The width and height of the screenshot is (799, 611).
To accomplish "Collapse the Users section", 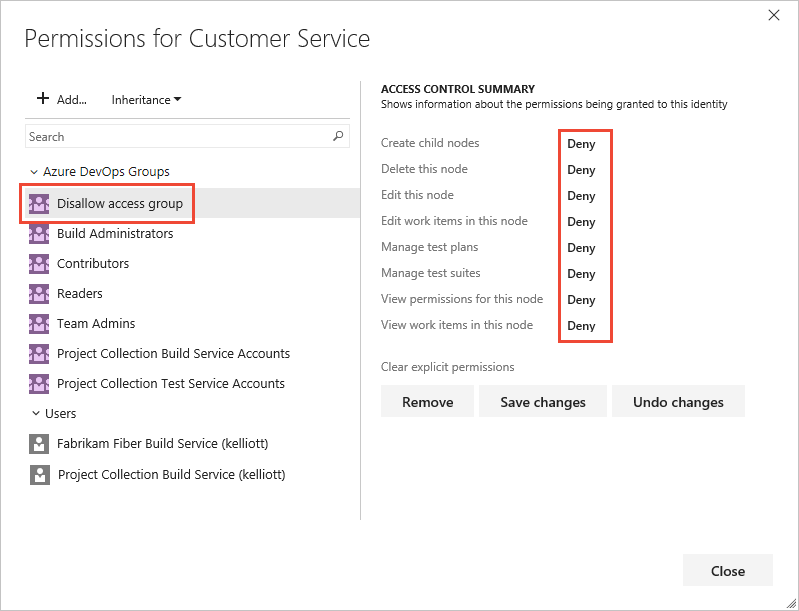I will [x=35, y=414].
